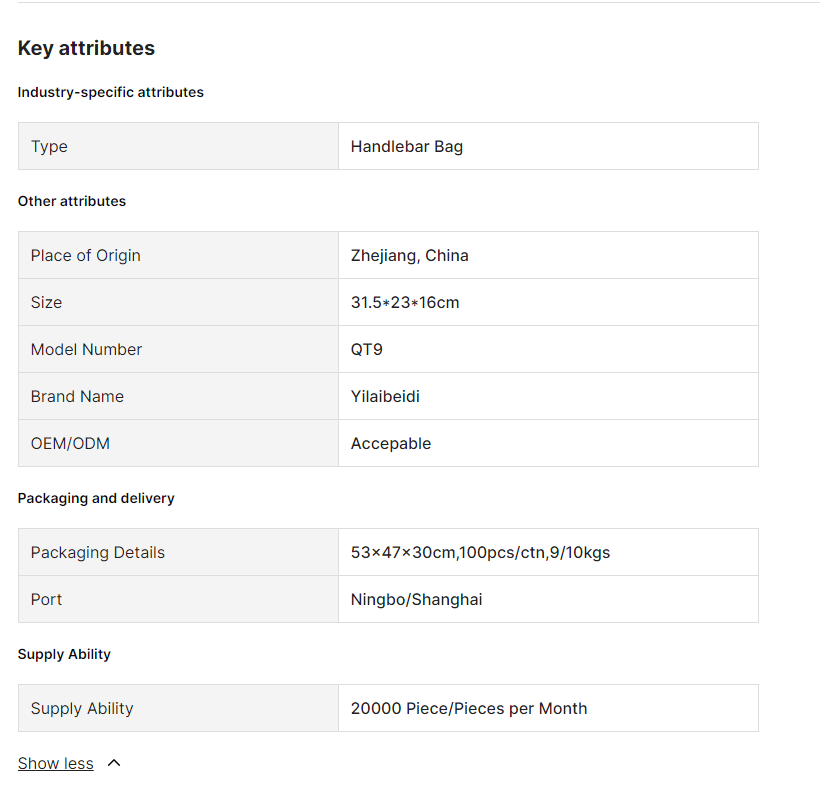The height and width of the screenshot is (804, 829).
Task: Select the QT9 model number value
Action: pos(366,349)
